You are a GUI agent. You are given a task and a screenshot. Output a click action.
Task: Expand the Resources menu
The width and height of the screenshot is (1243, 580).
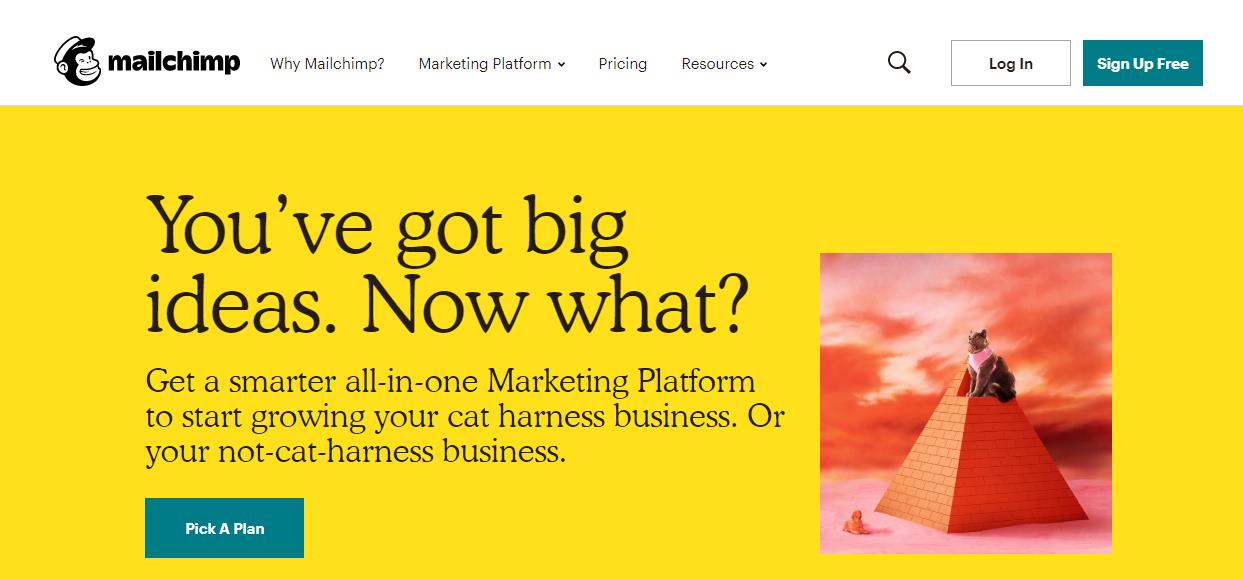[717, 64]
